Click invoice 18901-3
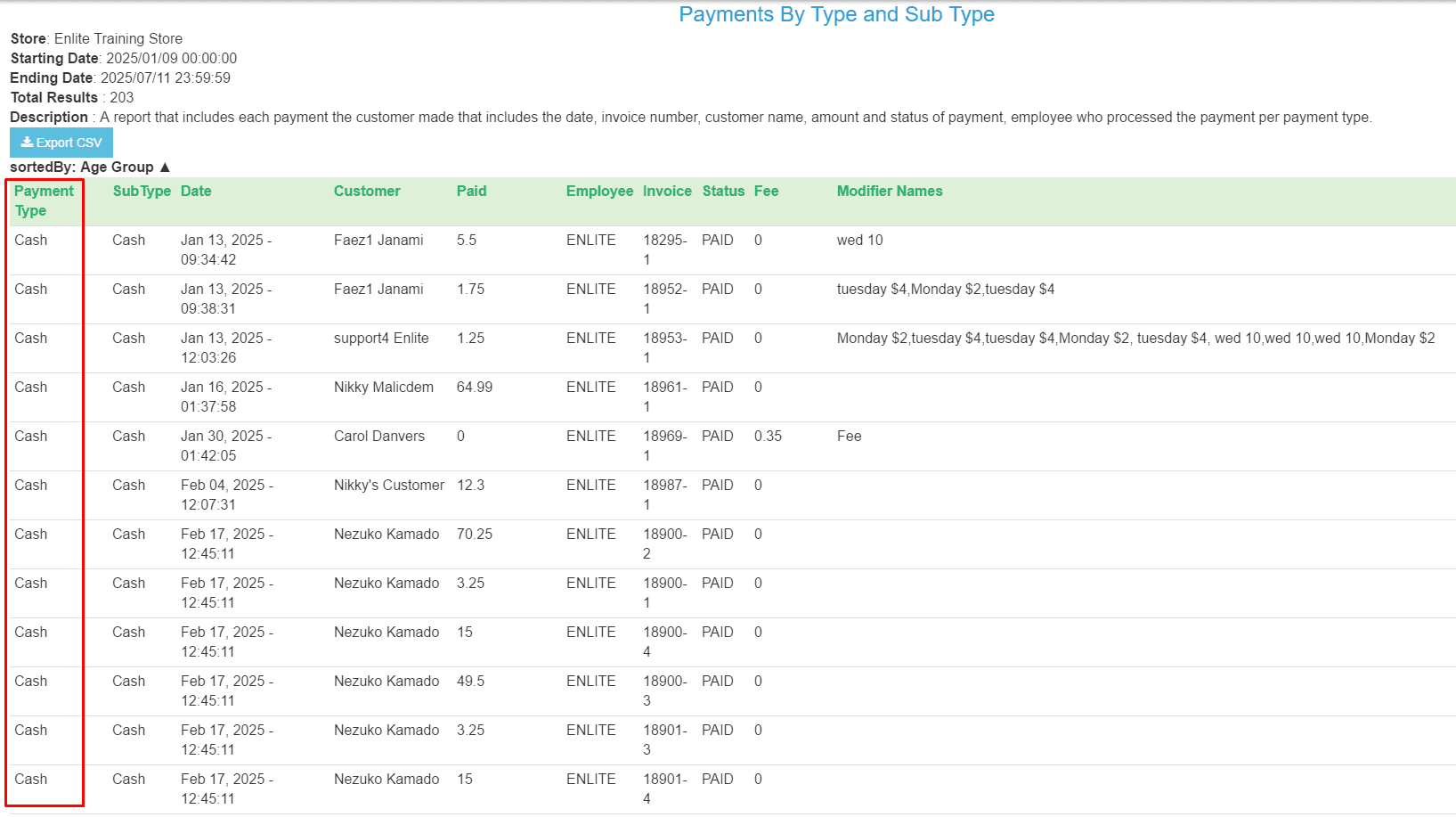This screenshot has height=817, width=1456. point(665,740)
